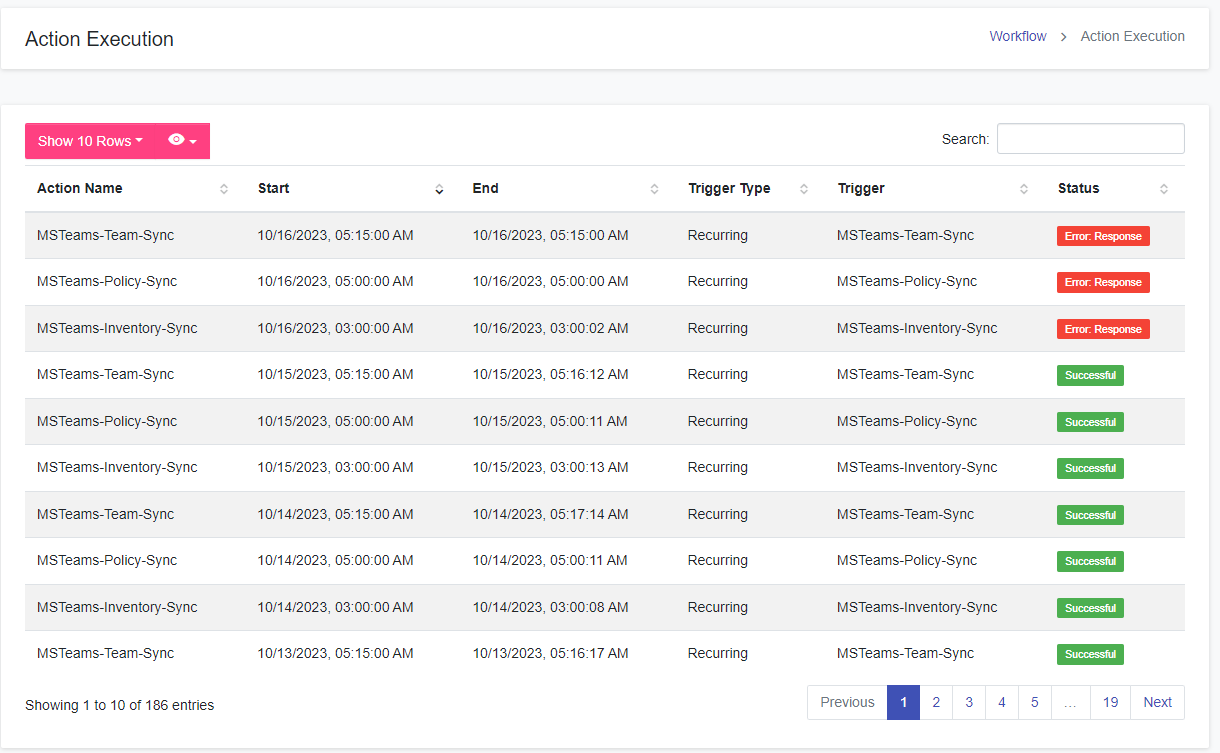Click Recurring in the 10/13 MSTeams-Team-Sync row

pyautogui.click(x=717, y=653)
